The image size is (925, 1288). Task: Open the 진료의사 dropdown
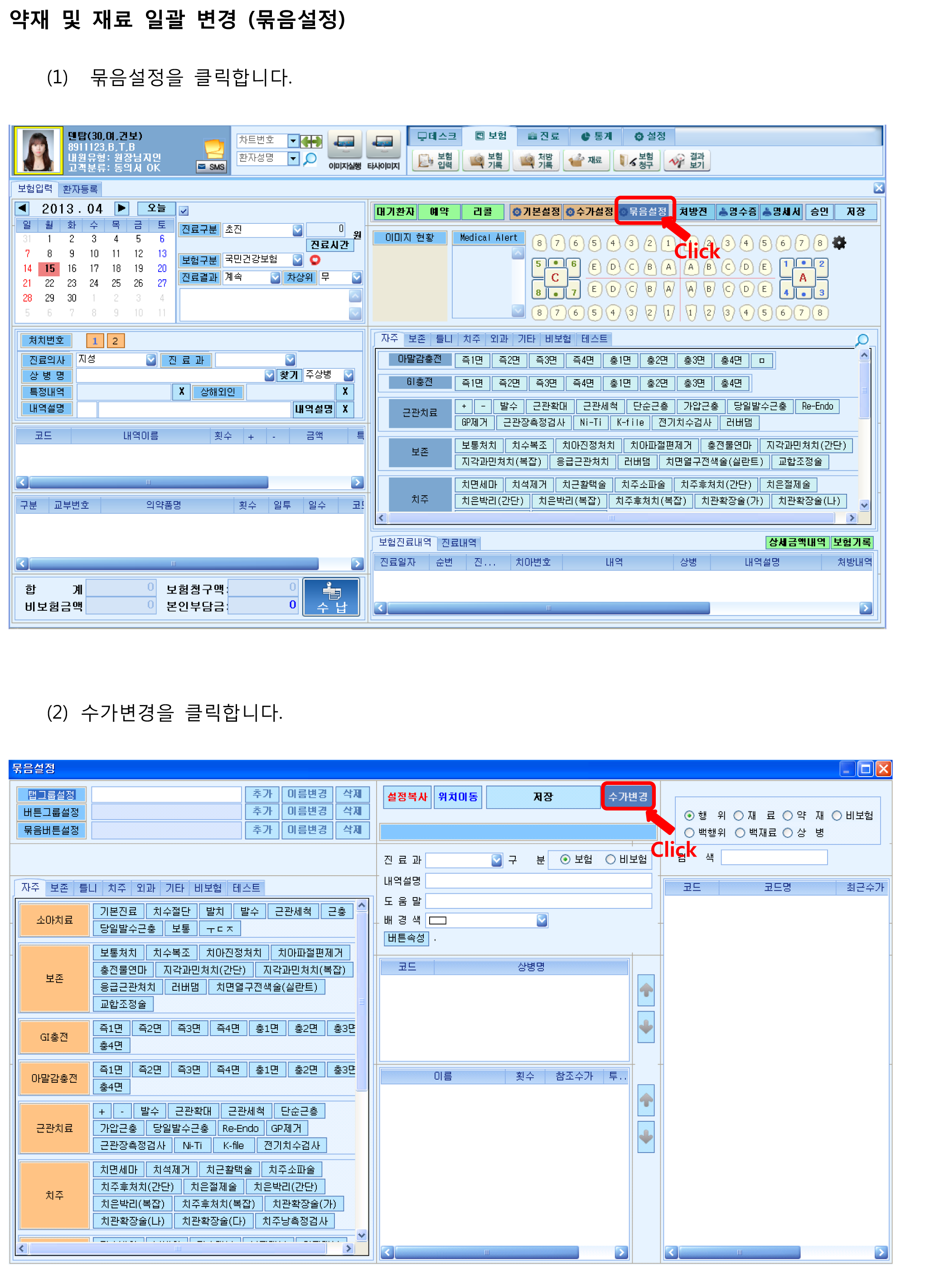[150, 359]
